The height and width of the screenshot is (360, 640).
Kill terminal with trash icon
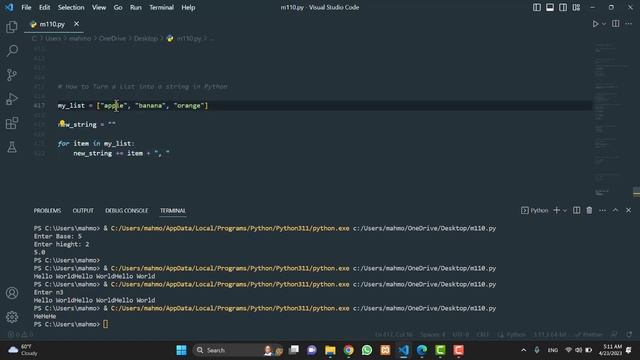tap(589, 210)
